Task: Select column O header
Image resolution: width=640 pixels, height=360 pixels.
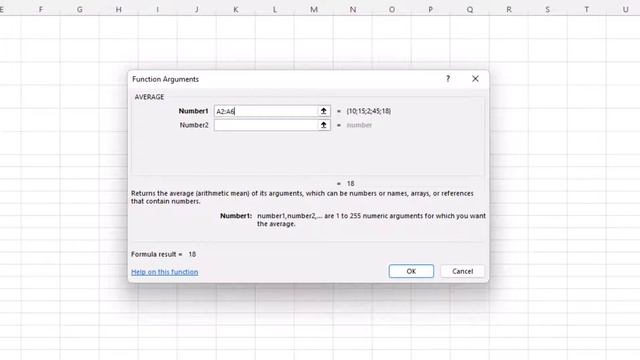Action: pos(392,9)
